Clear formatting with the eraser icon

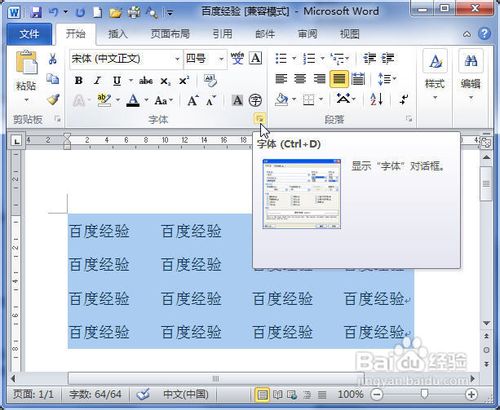tap(210, 80)
